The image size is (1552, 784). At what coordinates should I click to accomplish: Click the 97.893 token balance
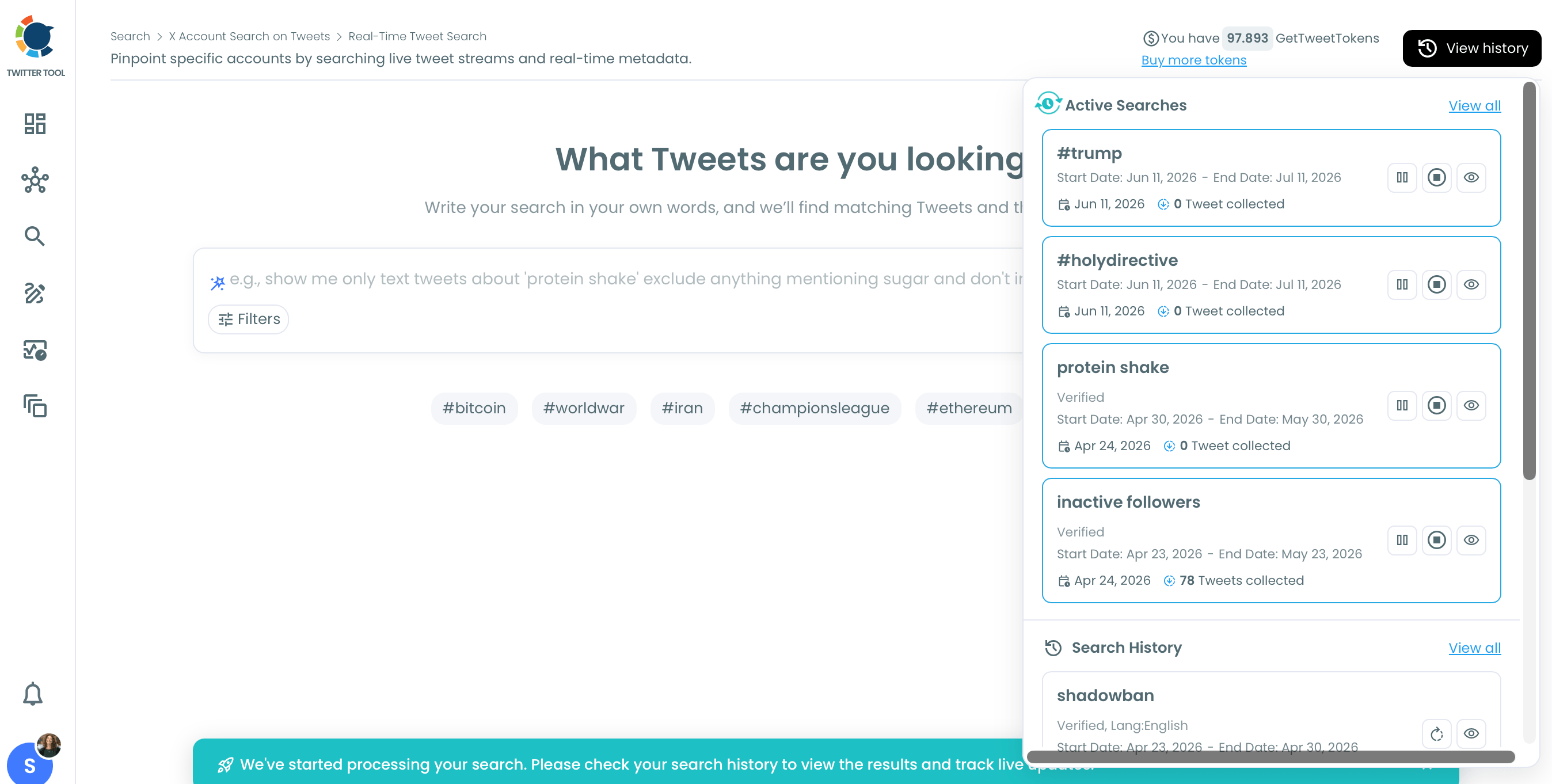pos(1247,38)
